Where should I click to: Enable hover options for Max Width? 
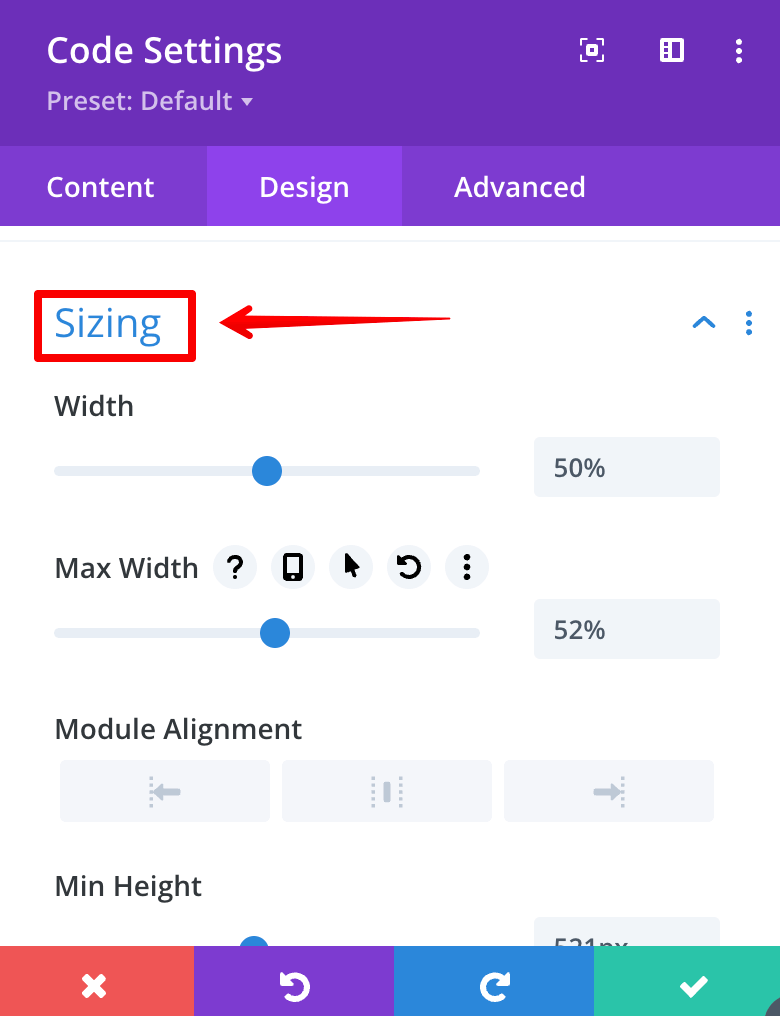(350, 567)
